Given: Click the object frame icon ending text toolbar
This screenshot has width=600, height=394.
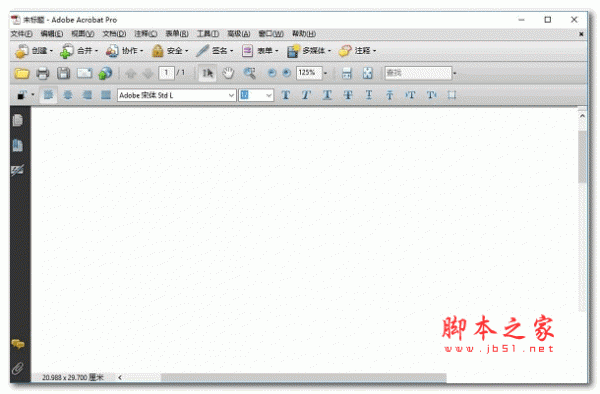Looking at the screenshot, I should pyautogui.click(x=452, y=95).
